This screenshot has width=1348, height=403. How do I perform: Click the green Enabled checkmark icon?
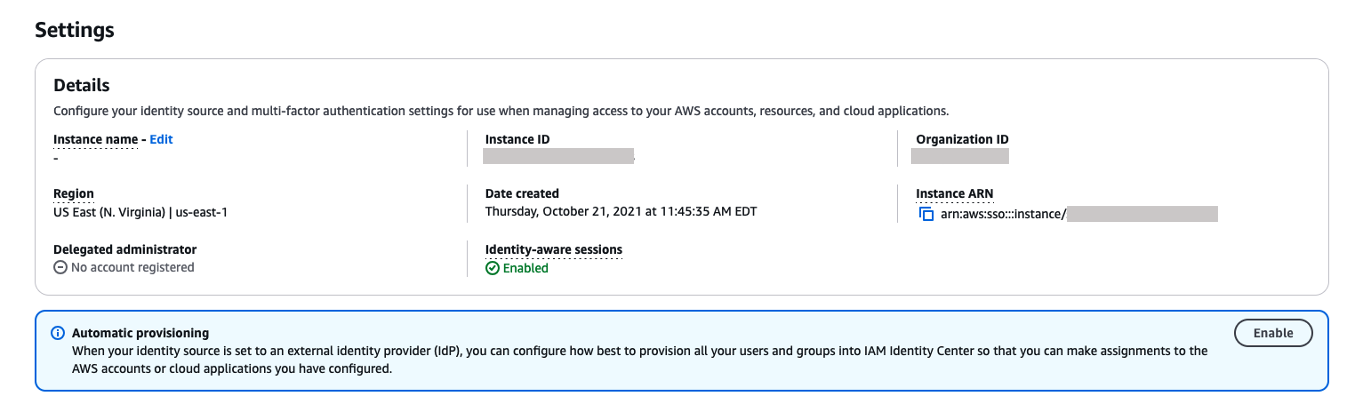click(x=492, y=268)
